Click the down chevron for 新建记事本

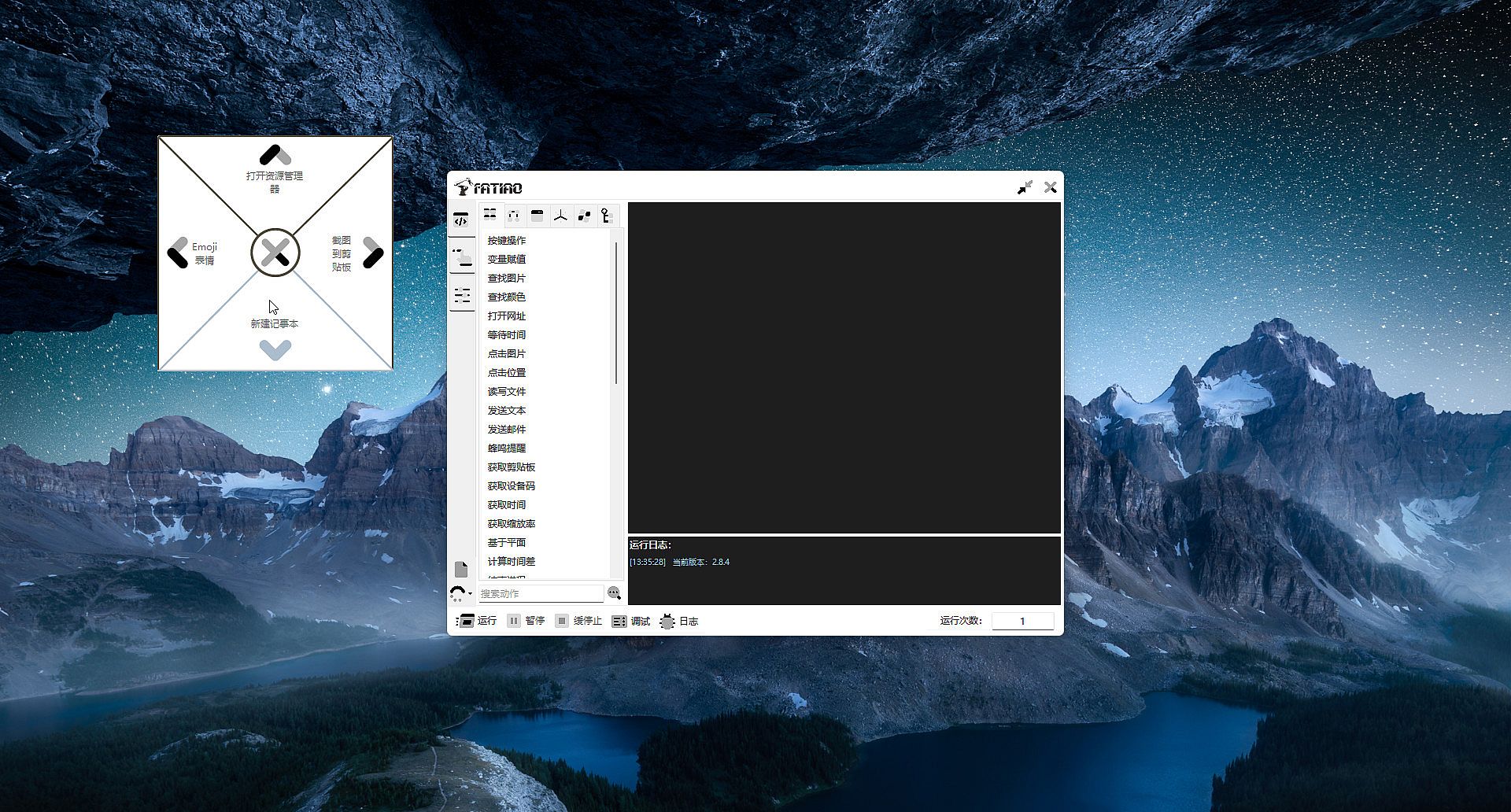(275, 350)
